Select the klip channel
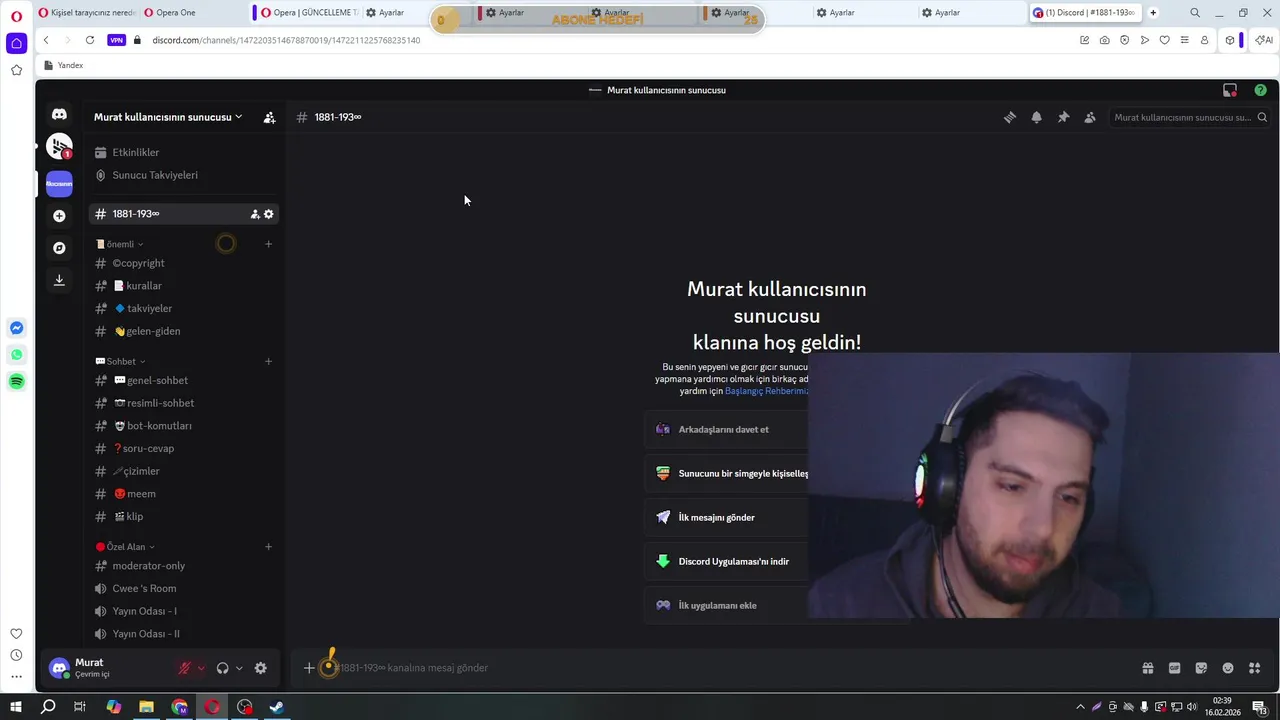The image size is (1280, 720). [183, 516]
